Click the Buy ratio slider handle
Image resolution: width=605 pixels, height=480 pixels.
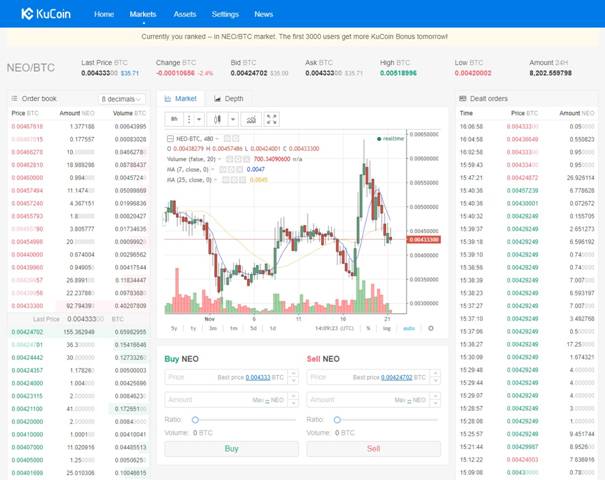click(195, 419)
